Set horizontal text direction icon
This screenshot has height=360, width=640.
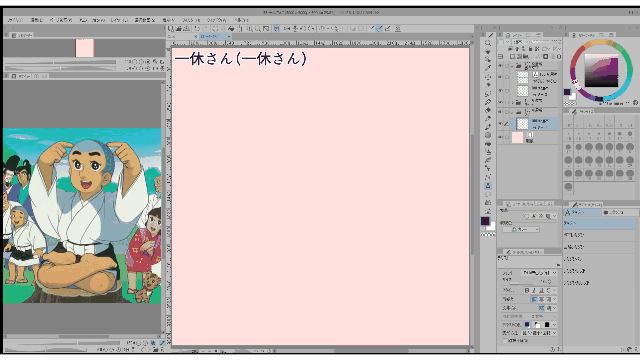tap(542, 308)
